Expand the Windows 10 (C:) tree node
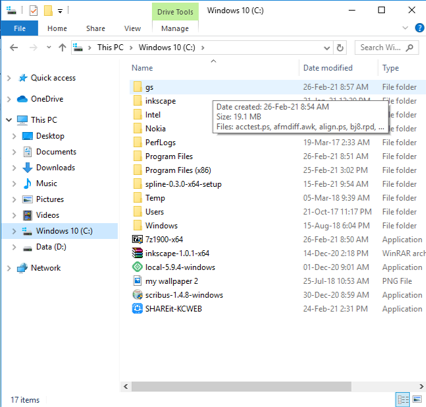The image size is (426, 407). pos(14,231)
